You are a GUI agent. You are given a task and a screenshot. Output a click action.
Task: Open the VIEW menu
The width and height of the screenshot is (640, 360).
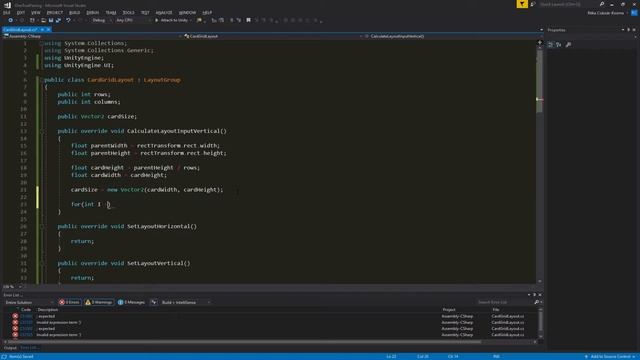click(x=36, y=13)
